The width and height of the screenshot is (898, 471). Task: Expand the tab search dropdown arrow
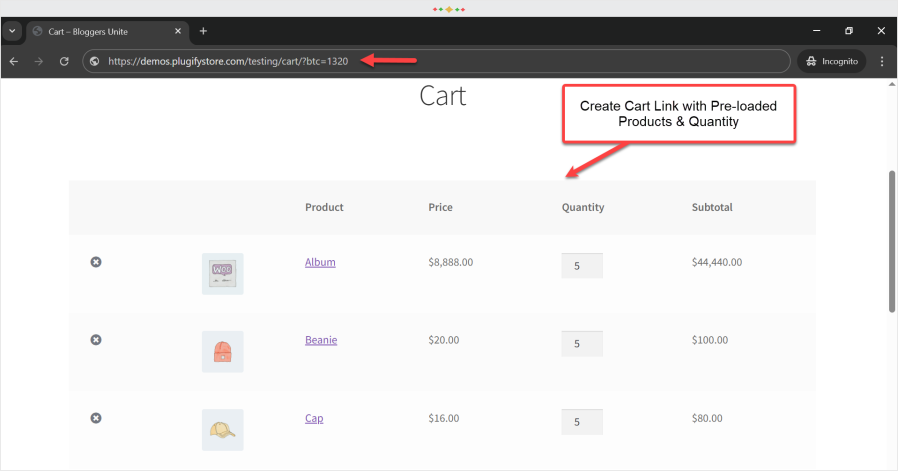coord(13,31)
